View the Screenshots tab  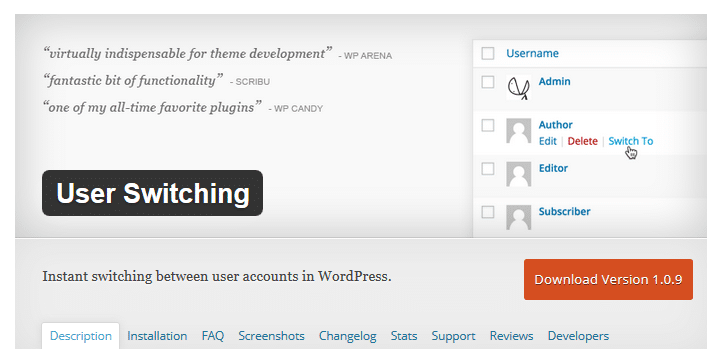(x=272, y=336)
